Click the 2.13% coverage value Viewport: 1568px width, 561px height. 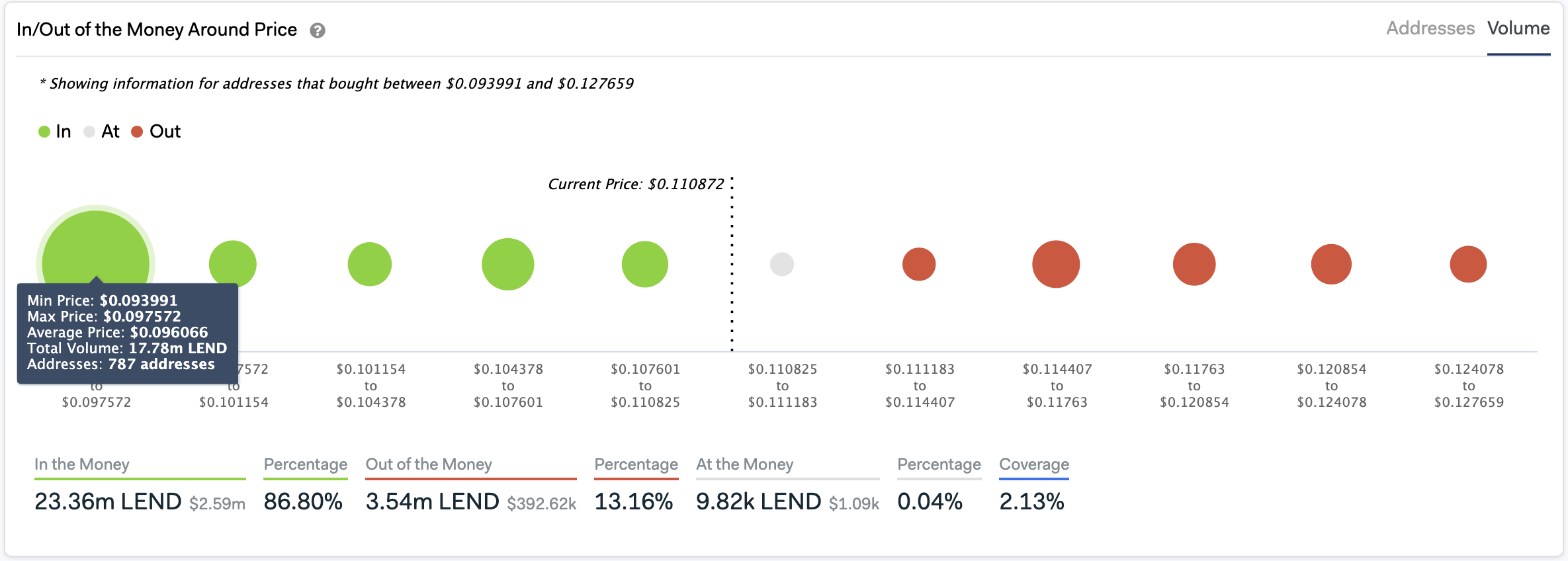[1032, 501]
